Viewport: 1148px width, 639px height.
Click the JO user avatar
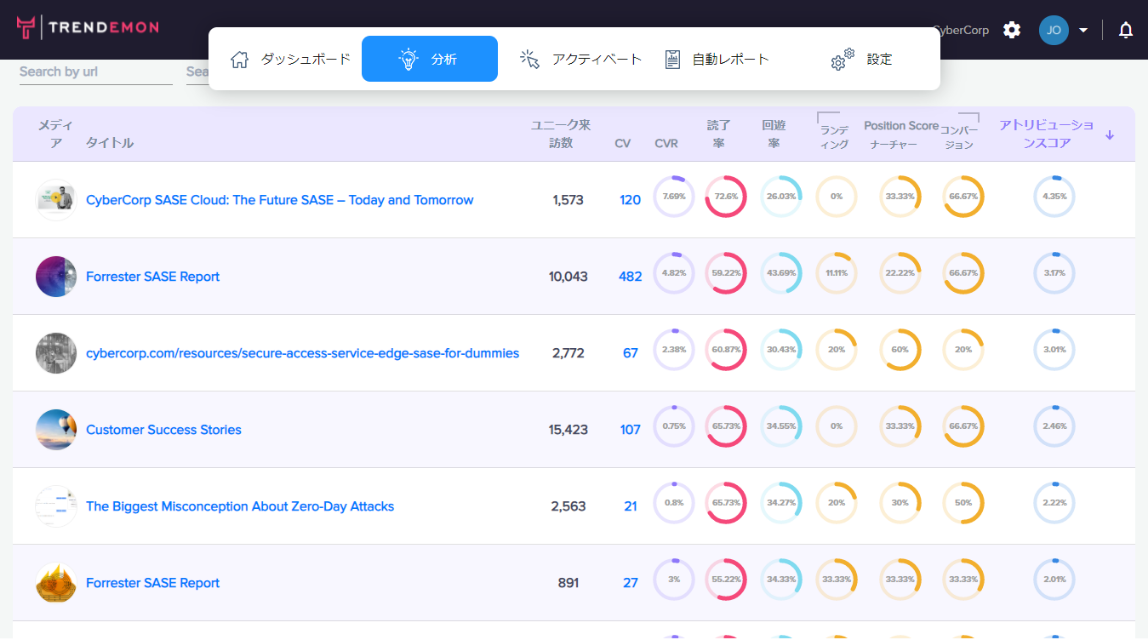pyautogui.click(x=1054, y=30)
